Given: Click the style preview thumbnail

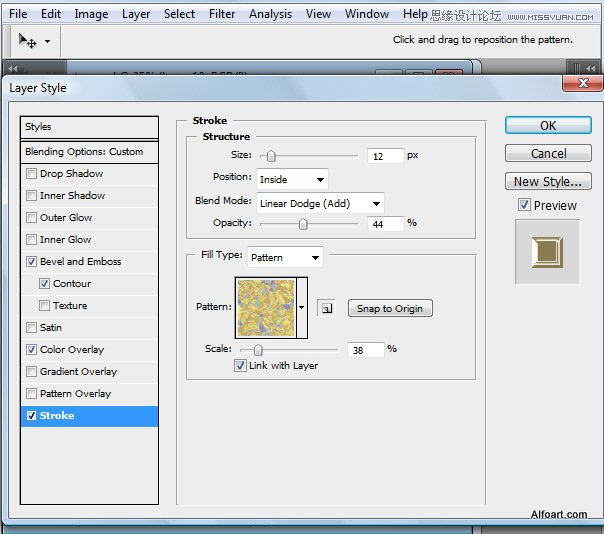Looking at the screenshot, I should (x=547, y=252).
